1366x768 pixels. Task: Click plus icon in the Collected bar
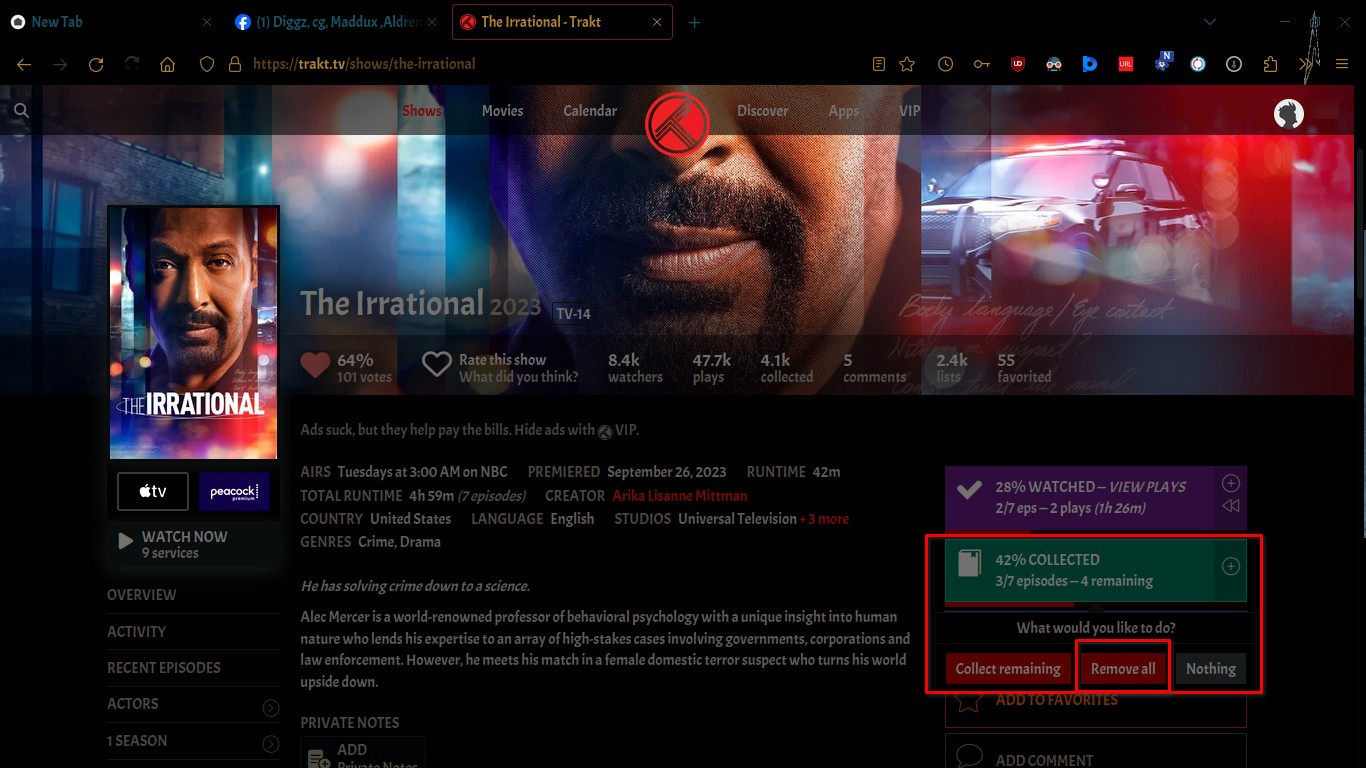click(x=1231, y=566)
